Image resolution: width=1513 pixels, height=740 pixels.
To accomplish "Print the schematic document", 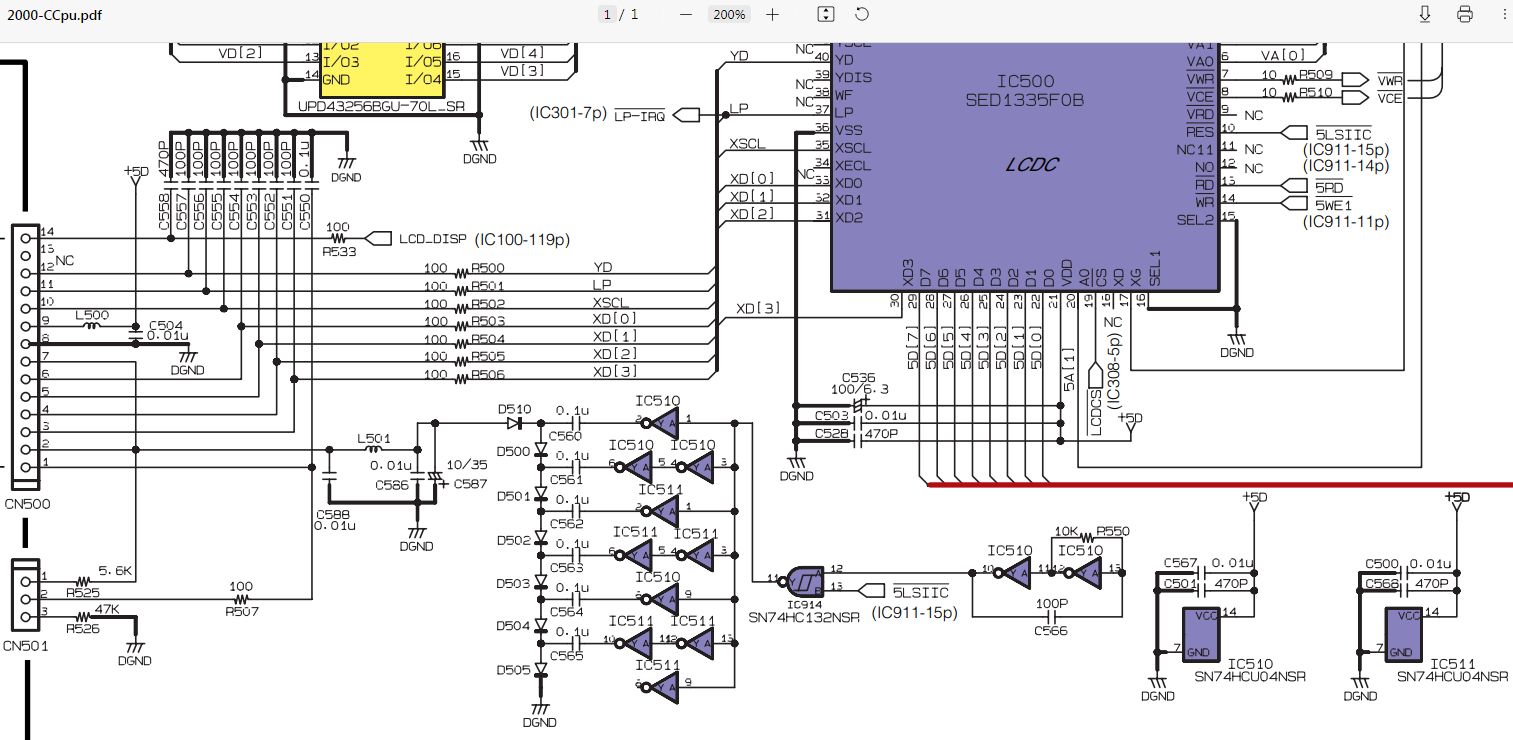I will pyautogui.click(x=1465, y=14).
